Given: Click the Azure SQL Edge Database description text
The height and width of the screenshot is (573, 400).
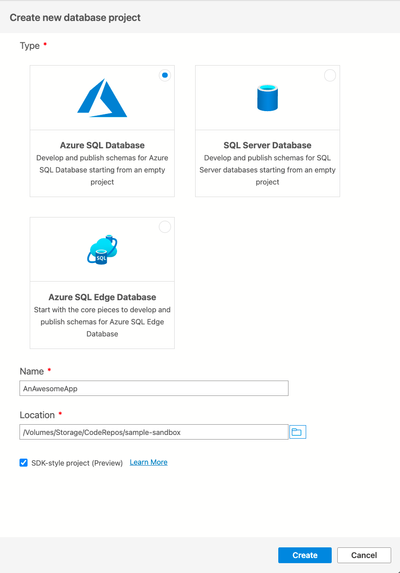Looking at the screenshot, I should coord(102,322).
